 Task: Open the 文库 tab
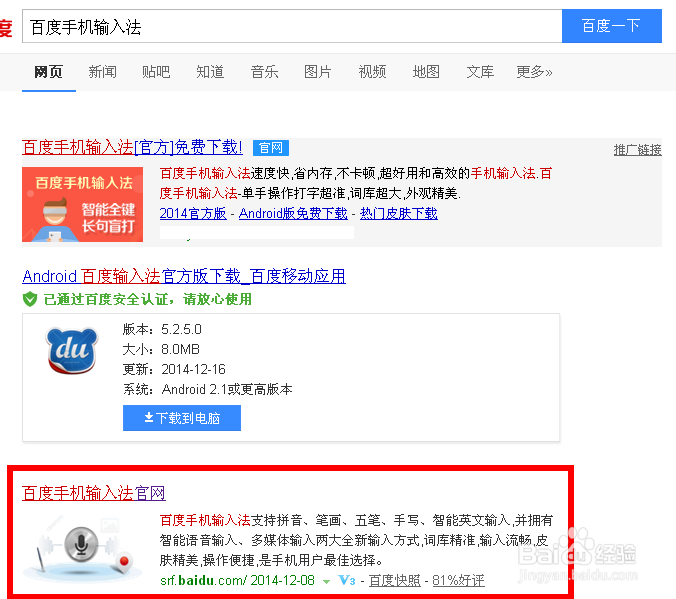pos(480,72)
